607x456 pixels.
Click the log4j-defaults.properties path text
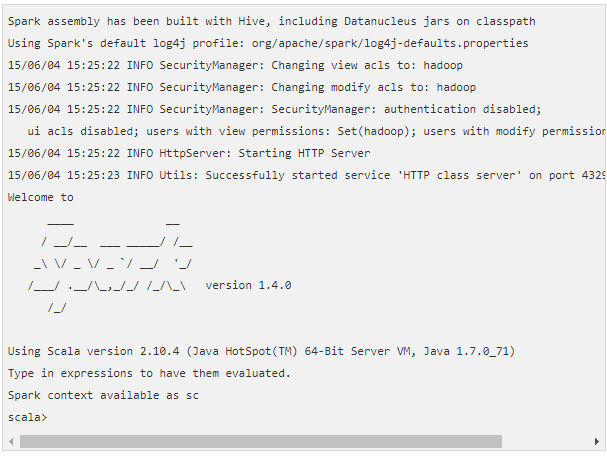390,43
